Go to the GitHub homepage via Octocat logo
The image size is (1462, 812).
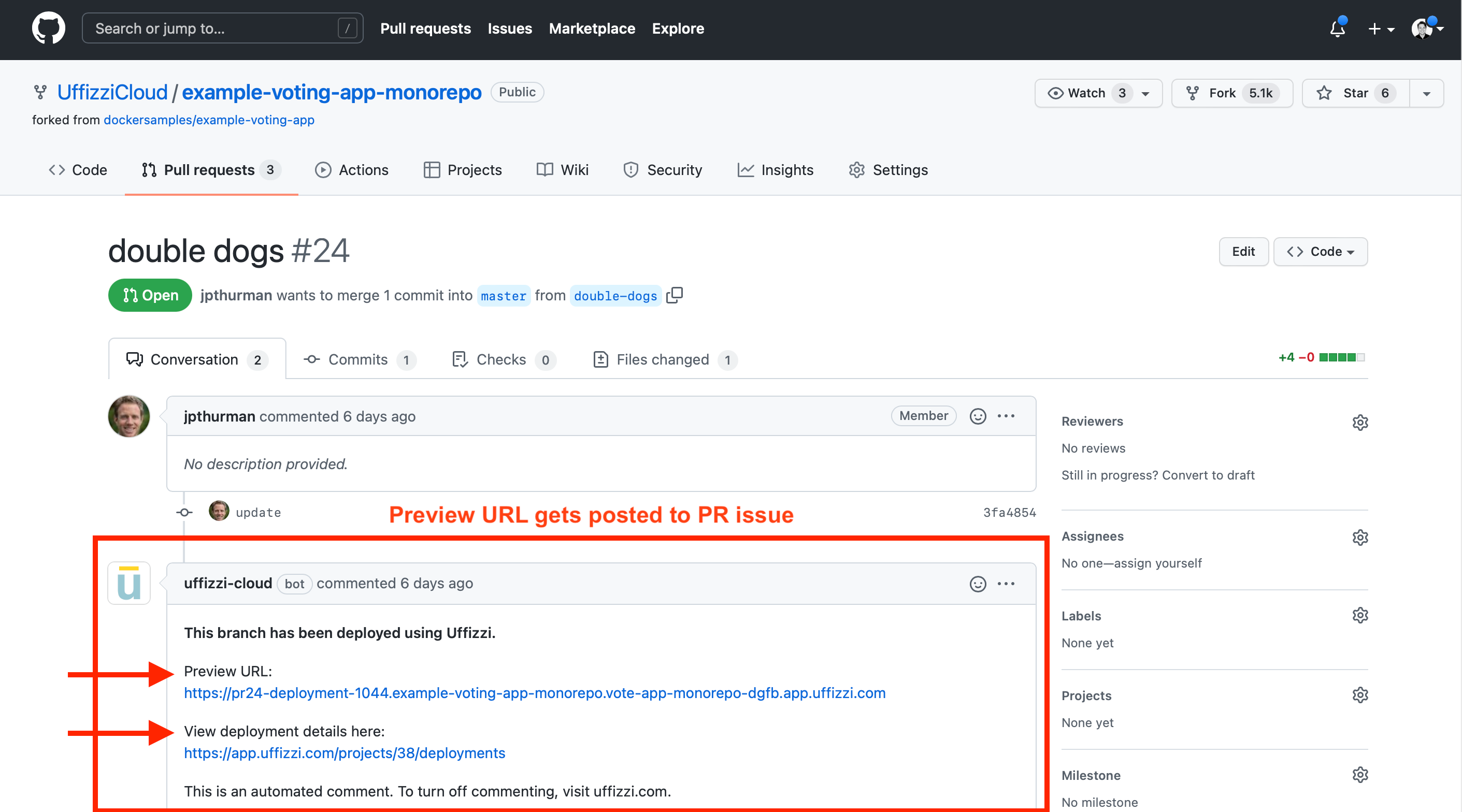48,28
